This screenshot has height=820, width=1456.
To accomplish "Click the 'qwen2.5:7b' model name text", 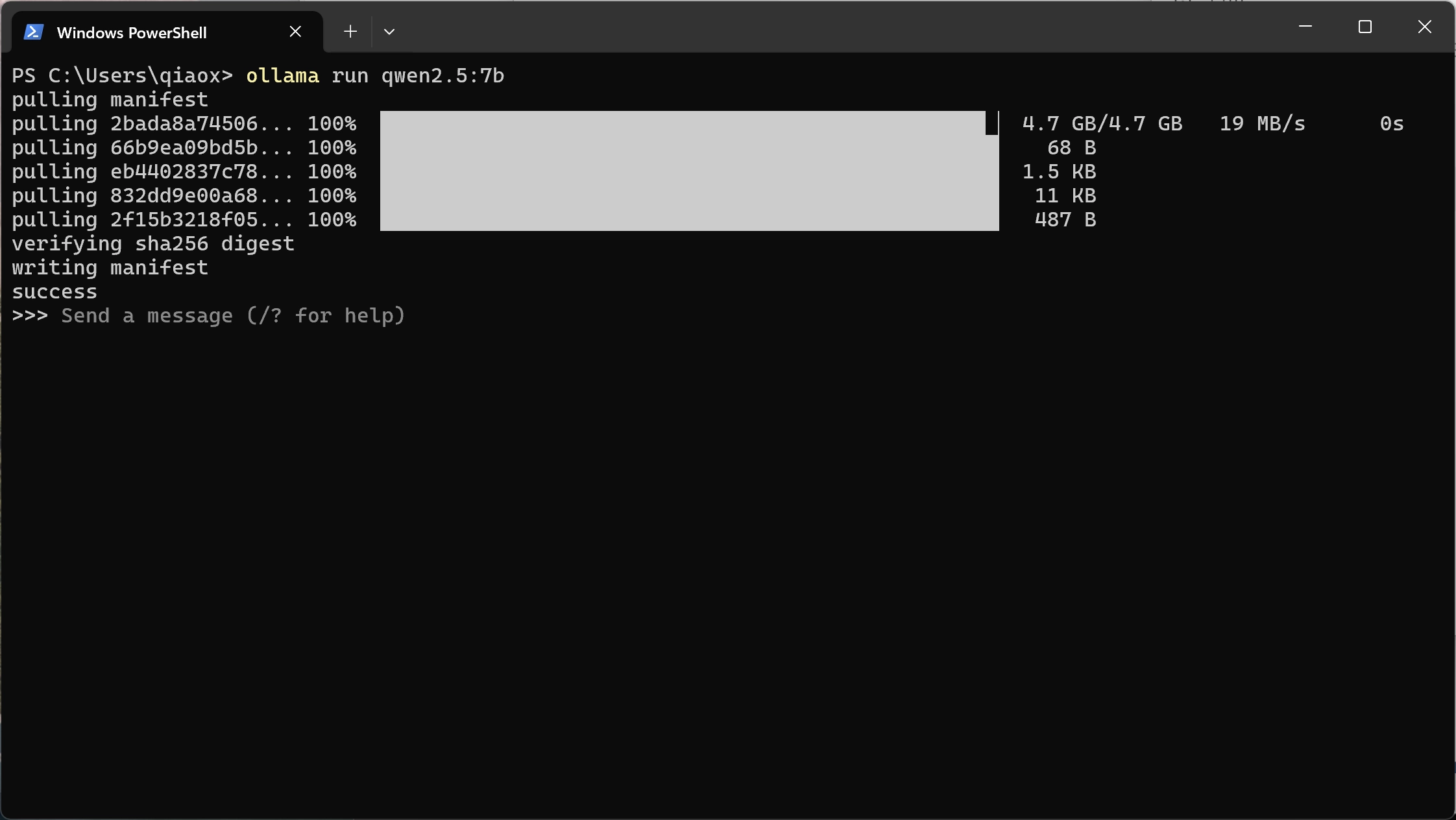I will 443,76.
